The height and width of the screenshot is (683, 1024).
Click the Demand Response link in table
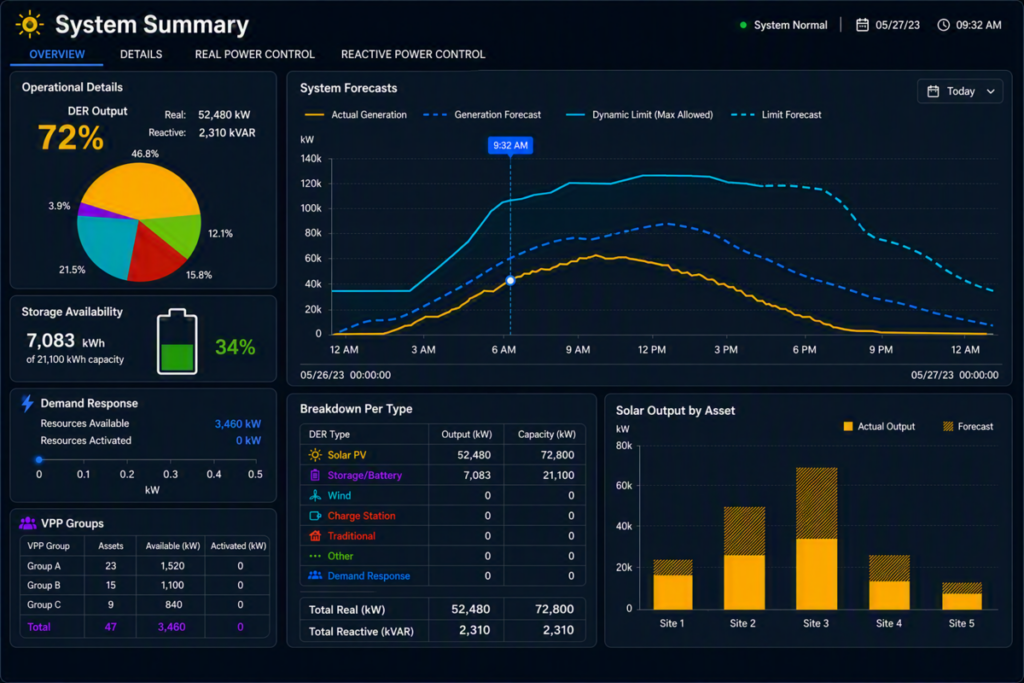click(x=369, y=576)
